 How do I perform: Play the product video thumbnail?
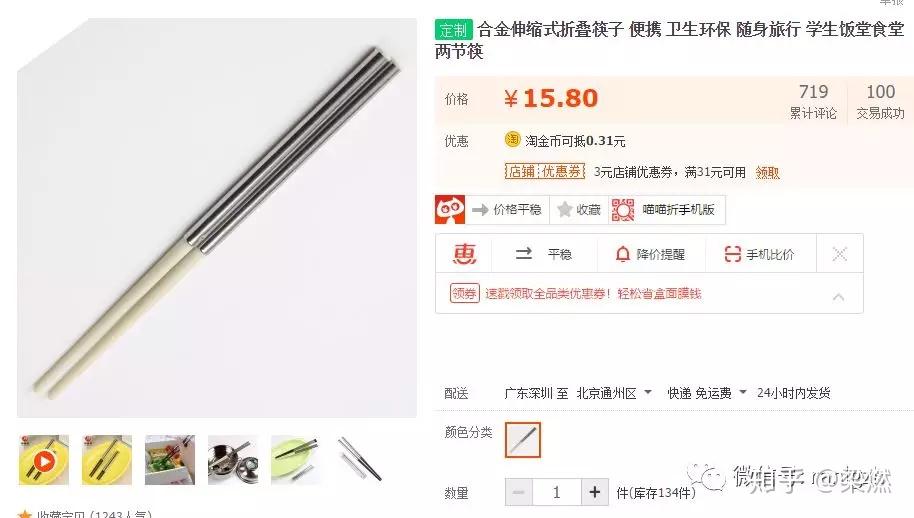coord(44,460)
